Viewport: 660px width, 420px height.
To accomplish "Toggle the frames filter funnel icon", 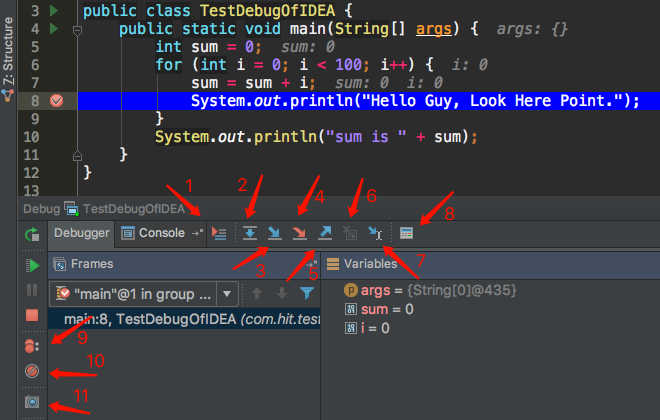I will click(x=307, y=293).
